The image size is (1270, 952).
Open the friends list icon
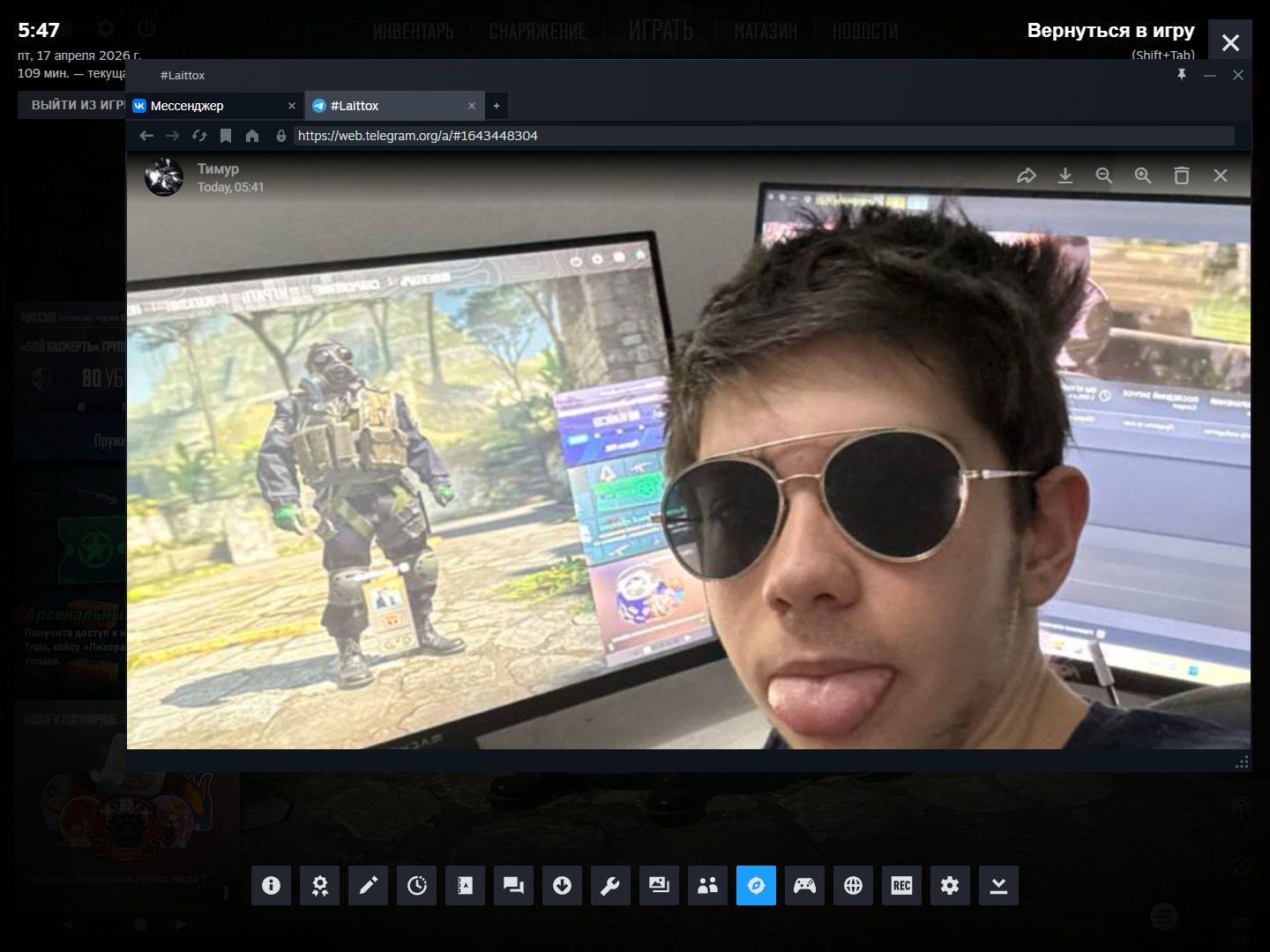707,885
